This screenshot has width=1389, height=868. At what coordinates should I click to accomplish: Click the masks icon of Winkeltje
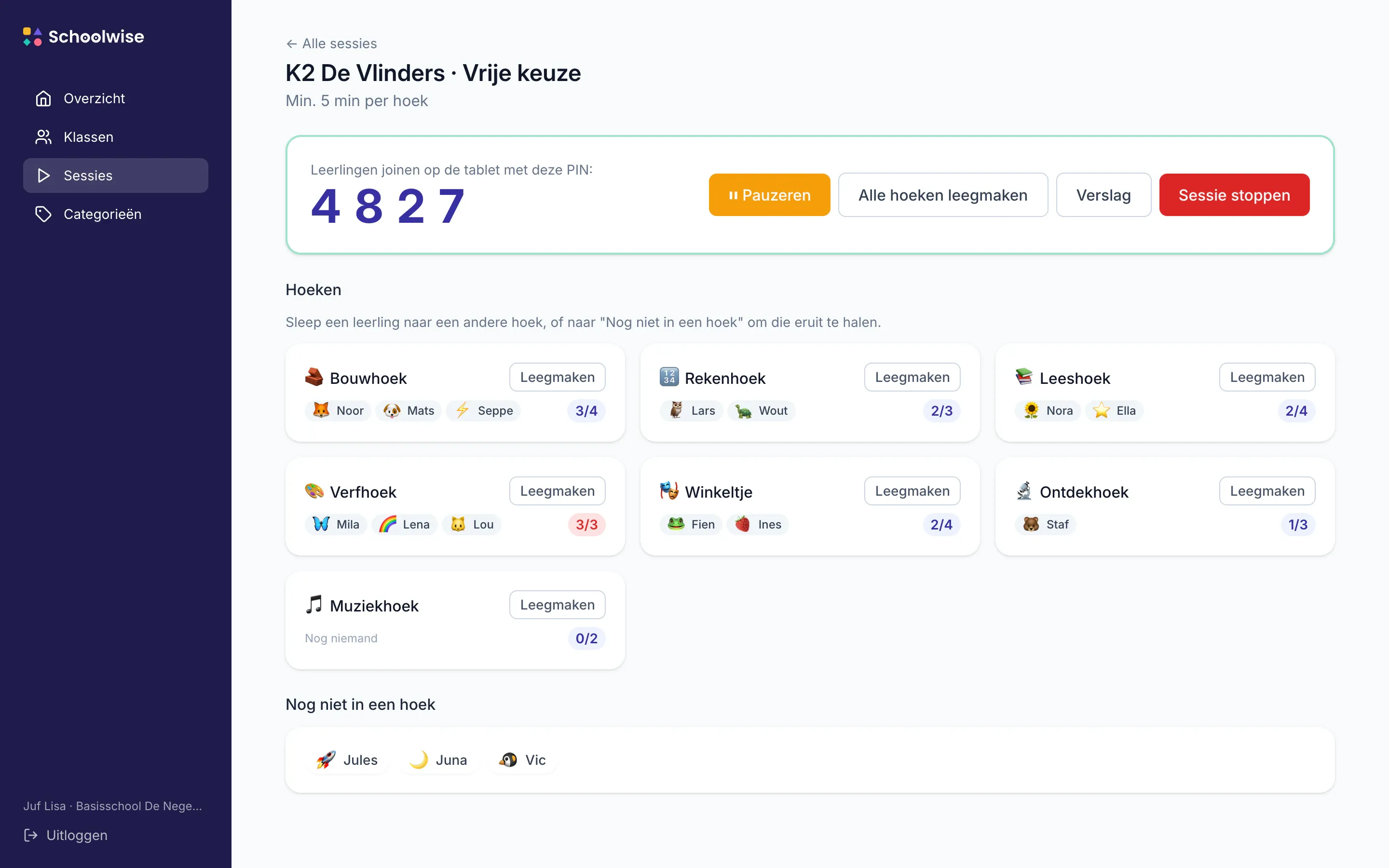[x=668, y=491]
